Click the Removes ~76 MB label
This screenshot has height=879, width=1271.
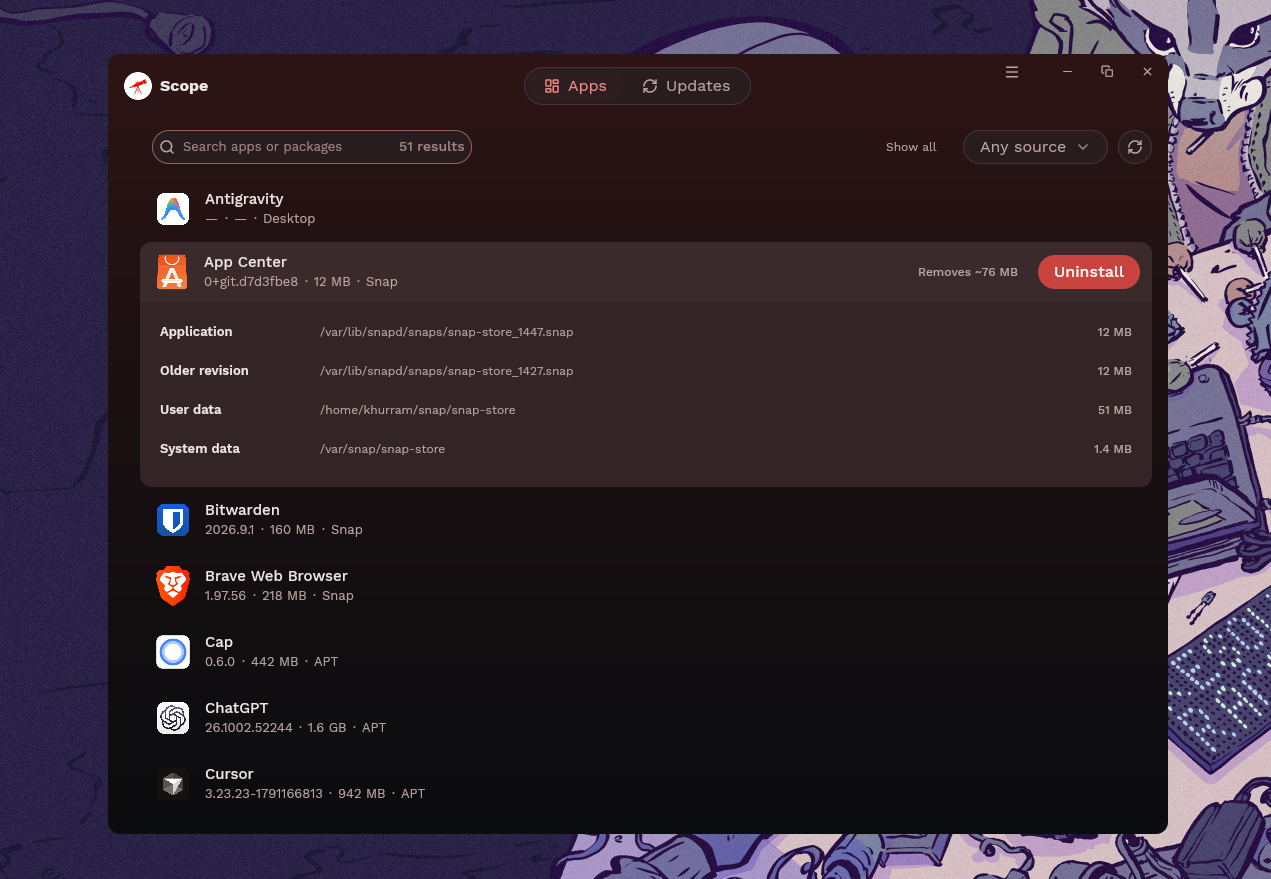click(x=968, y=272)
